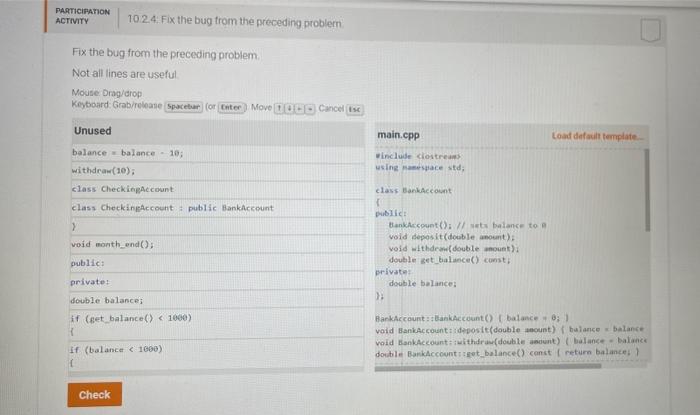Click 'void withdraw(double amount);' line in main.cpp
The image size is (700, 415).
tap(454, 249)
